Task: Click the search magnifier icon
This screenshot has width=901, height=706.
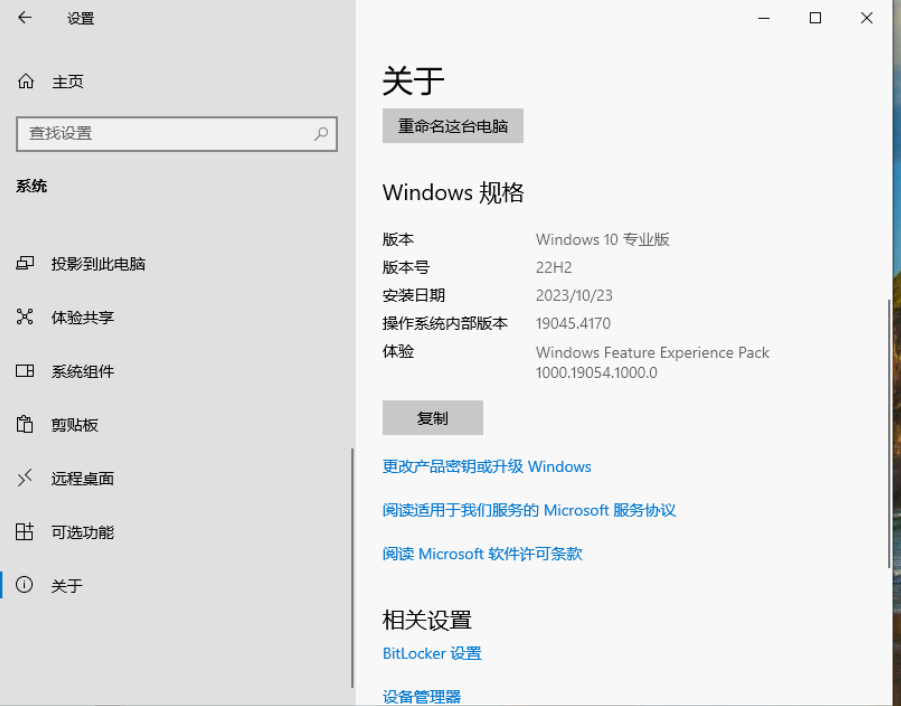Action: 321,134
